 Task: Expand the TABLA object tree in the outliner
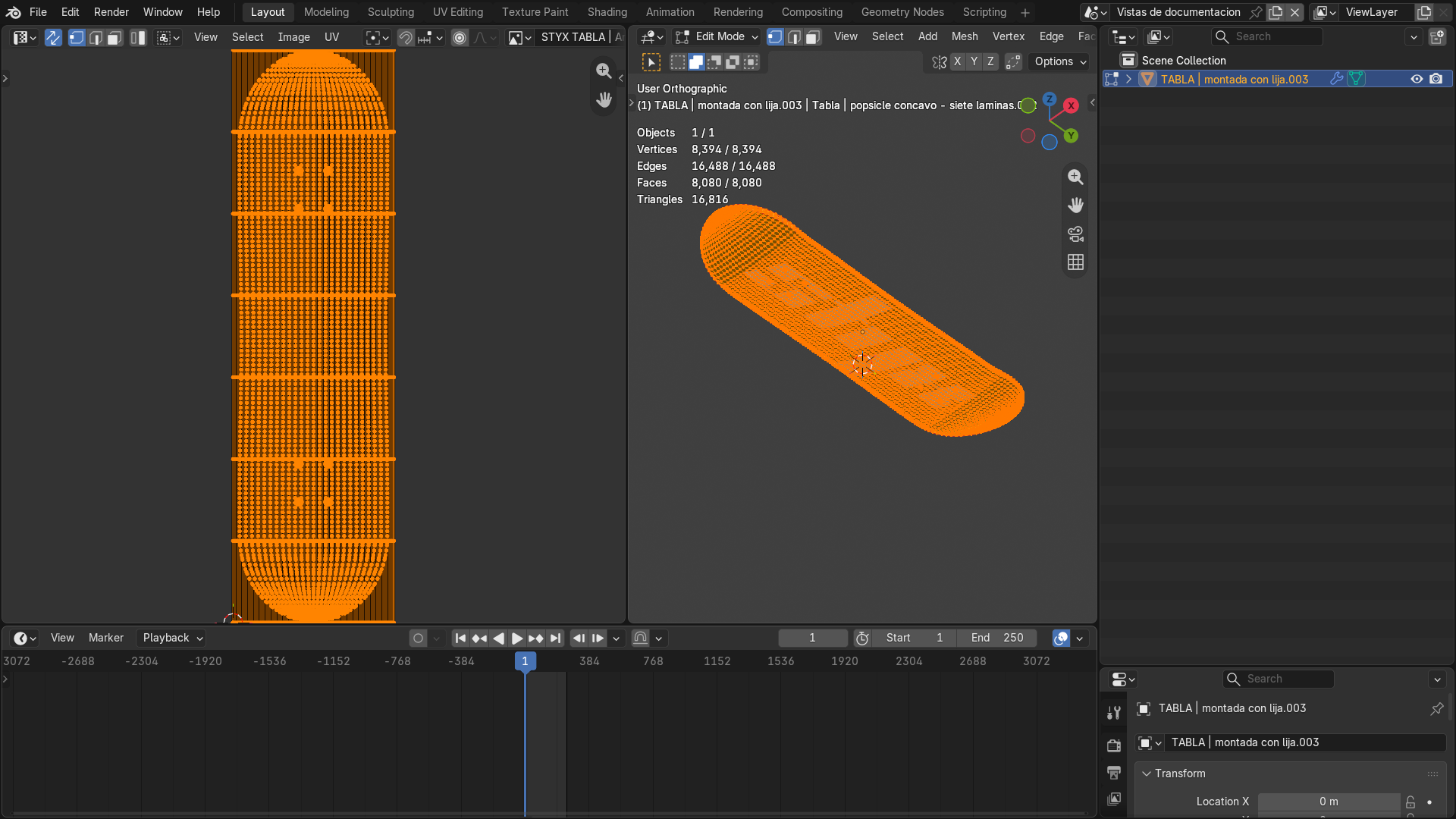coord(1128,79)
